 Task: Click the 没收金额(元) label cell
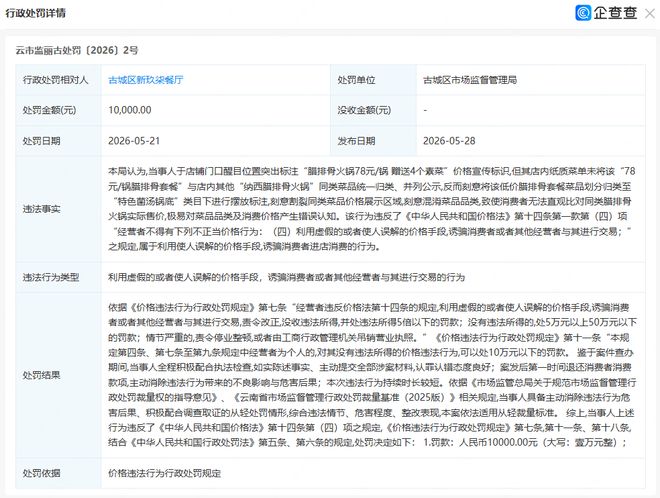coord(373,110)
